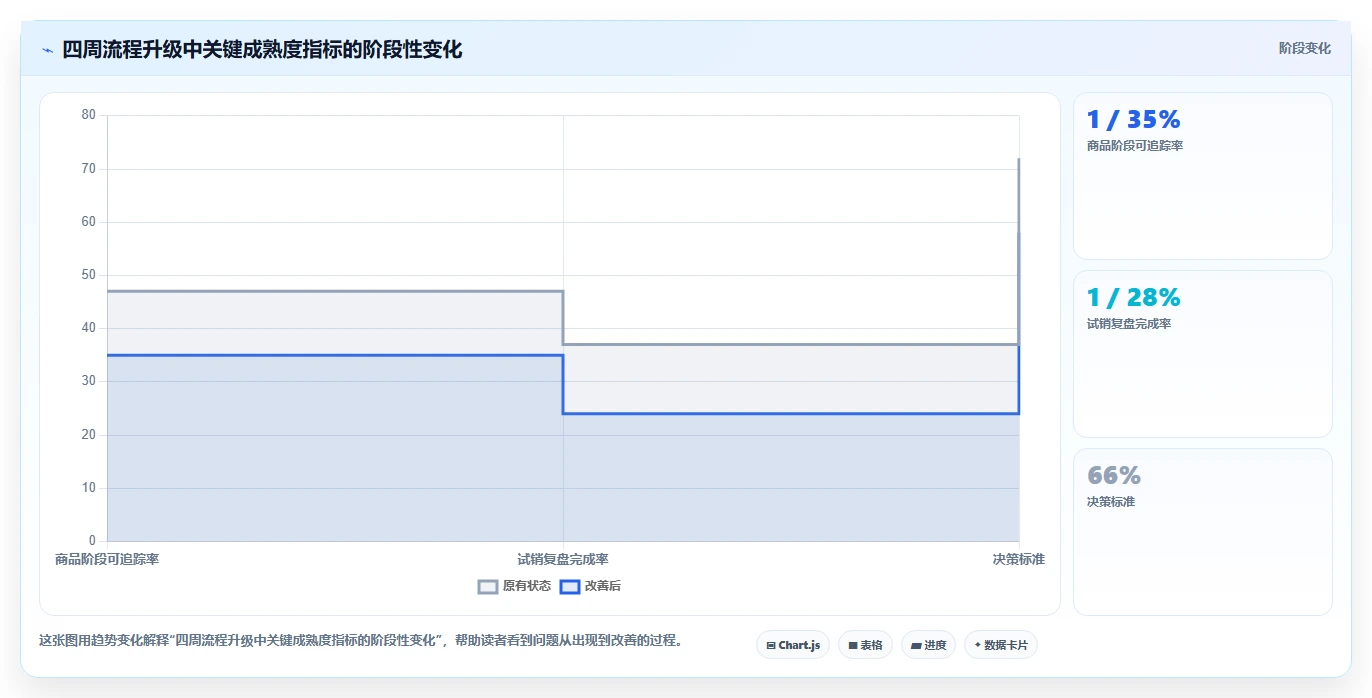Click y-axis tick label 60
The width and height of the screenshot is (1372, 698).
coord(89,222)
